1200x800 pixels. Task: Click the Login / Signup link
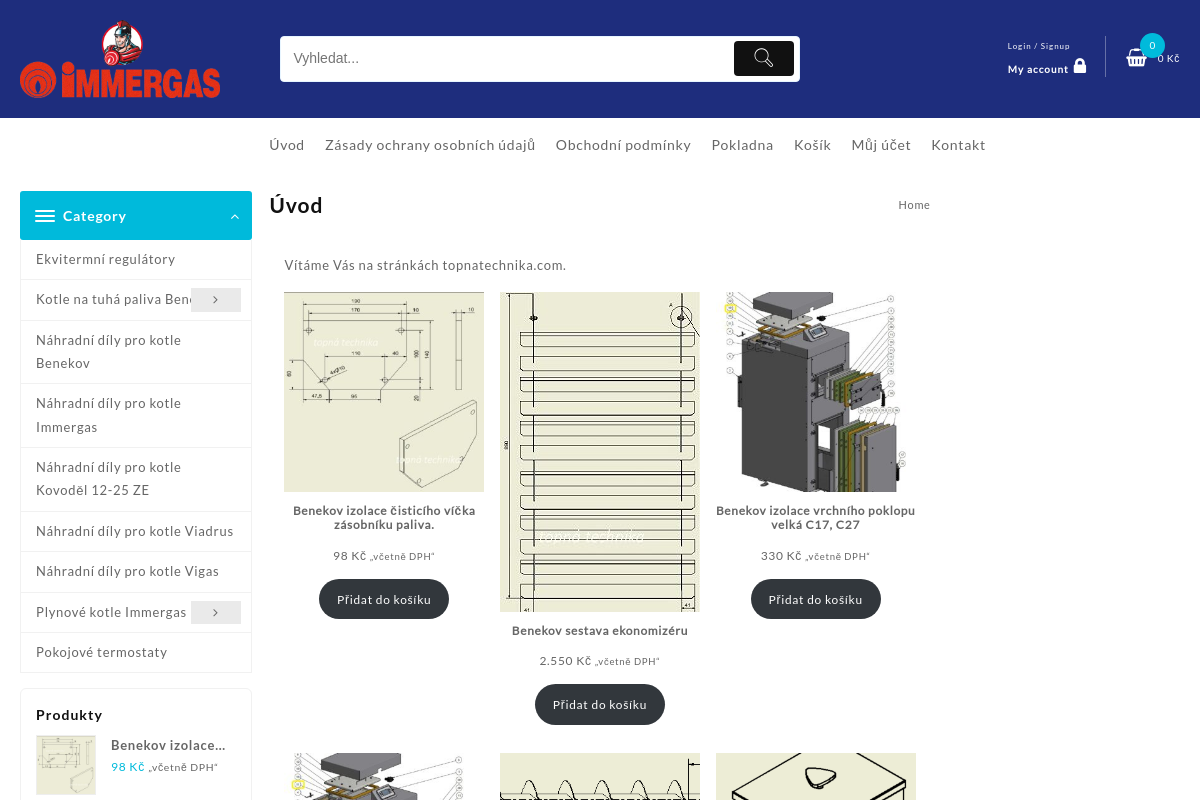1039,46
